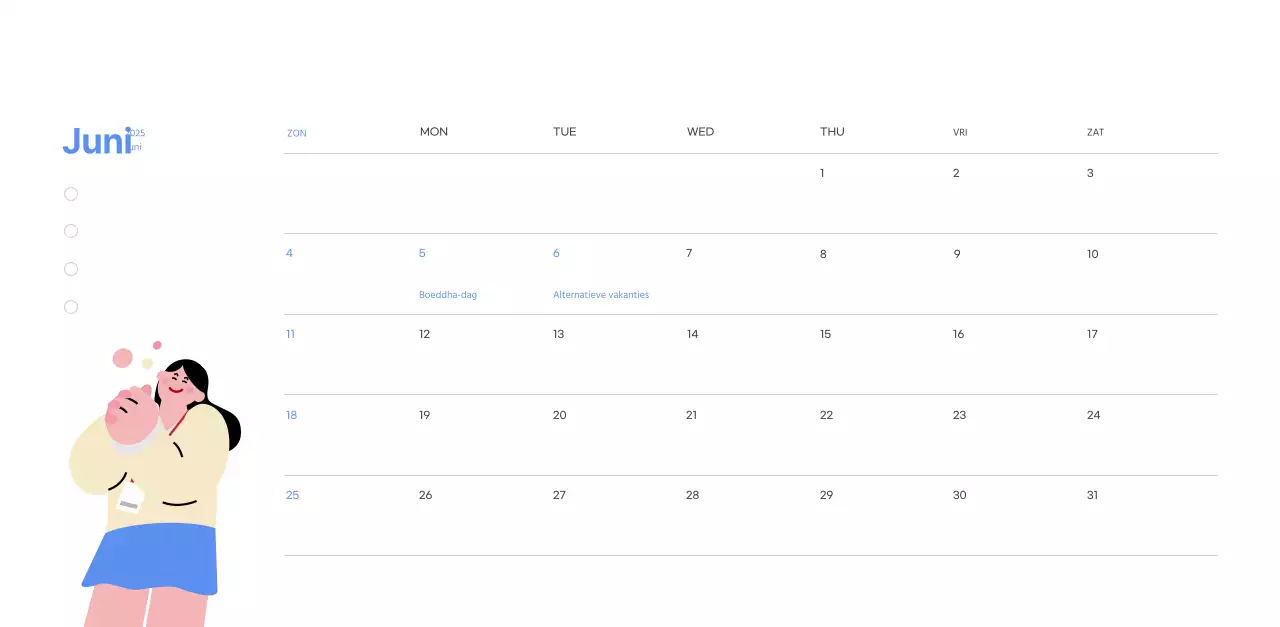Open the Alternatieve vakanties event link
This screenshot has width=1280, height=627.
pyautogui.click(x=601, y=294)
